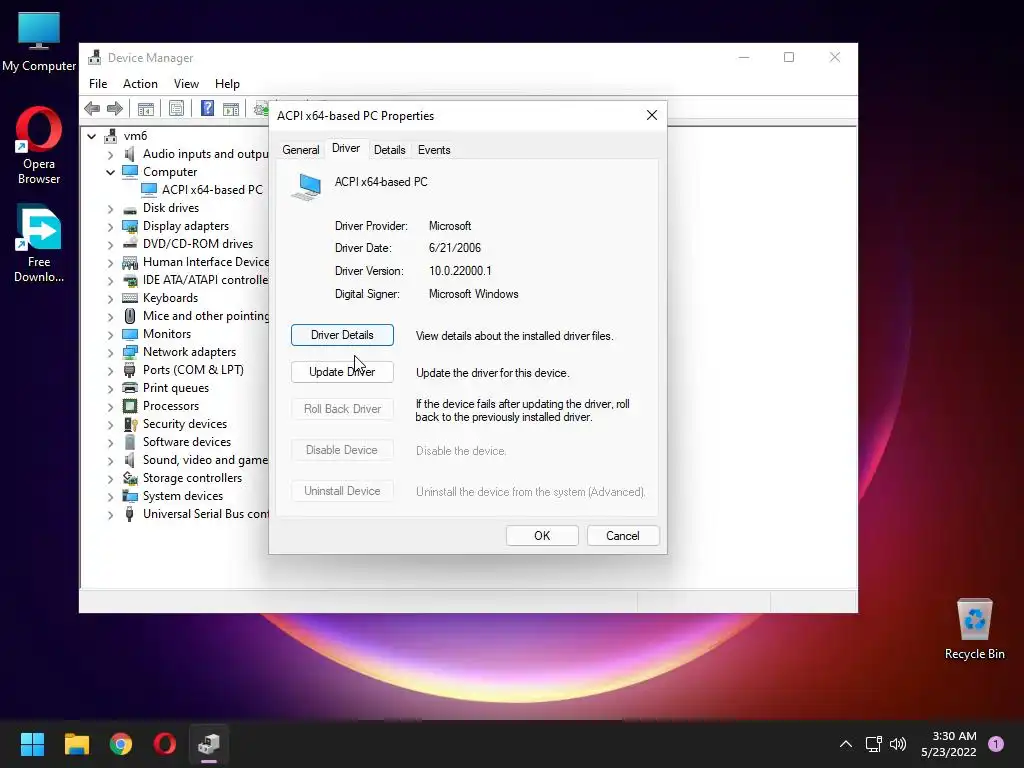Click Show/Hide Action Pane toolbar icon
Image resolution: width=1024 pixels, height=768 pixels.
(x=231, y=108)
